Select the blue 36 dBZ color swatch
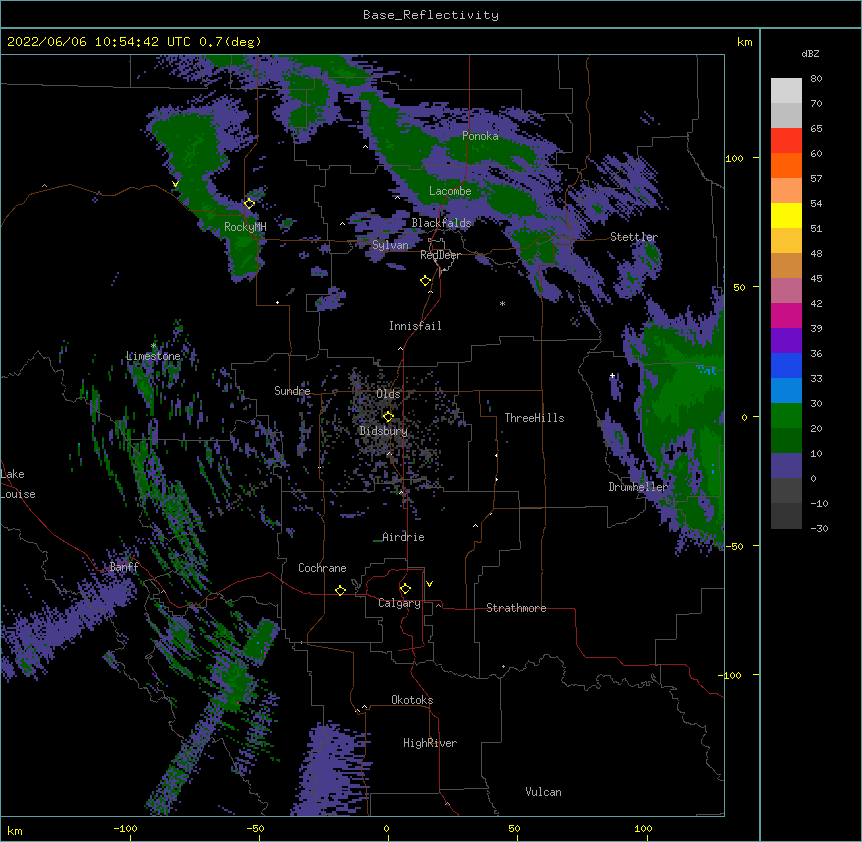Screen dimensions: 862x842 pyautogui.click(x=786, y=365)
